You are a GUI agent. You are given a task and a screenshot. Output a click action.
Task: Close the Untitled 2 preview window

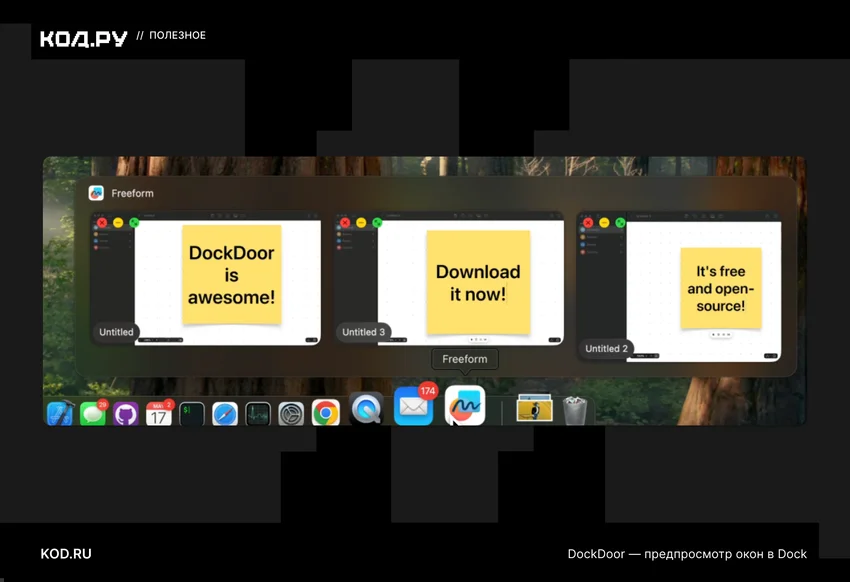pos(588,223)
